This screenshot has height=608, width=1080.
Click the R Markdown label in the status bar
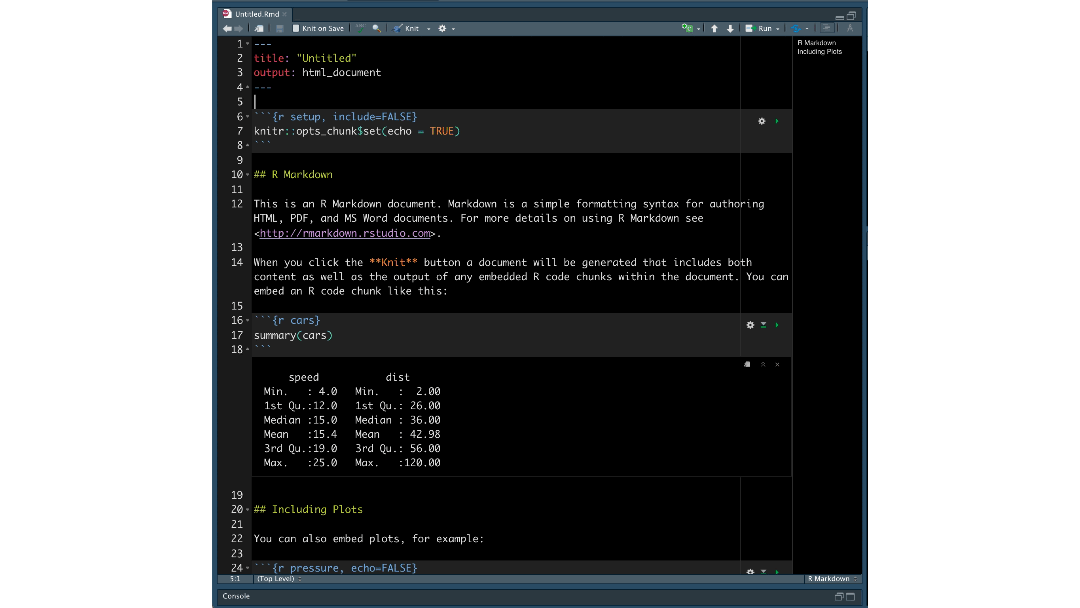(x=828, y=578)
